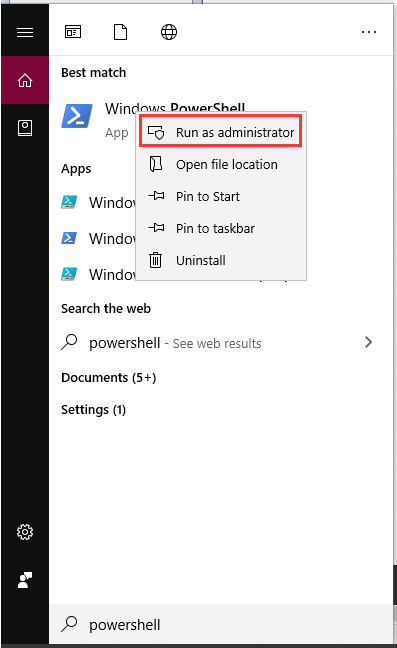Click the pin icon beside Pin to taskbar
The image size is (397, 648).
[x=156, y=228]
